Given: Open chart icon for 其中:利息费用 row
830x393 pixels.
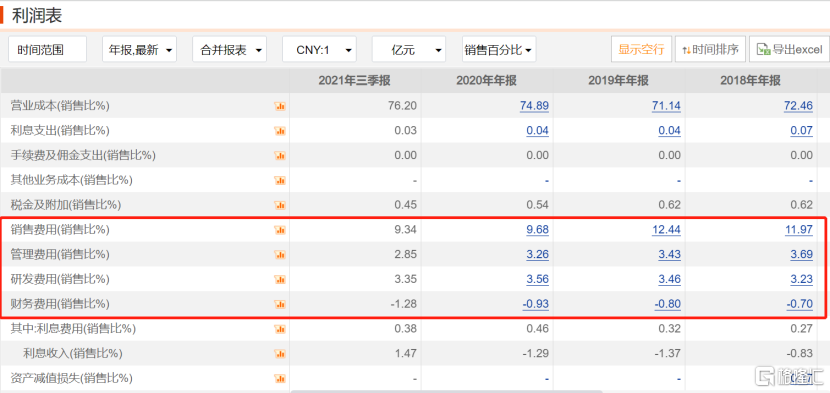Looking at the screenshot, I should 280,329.
